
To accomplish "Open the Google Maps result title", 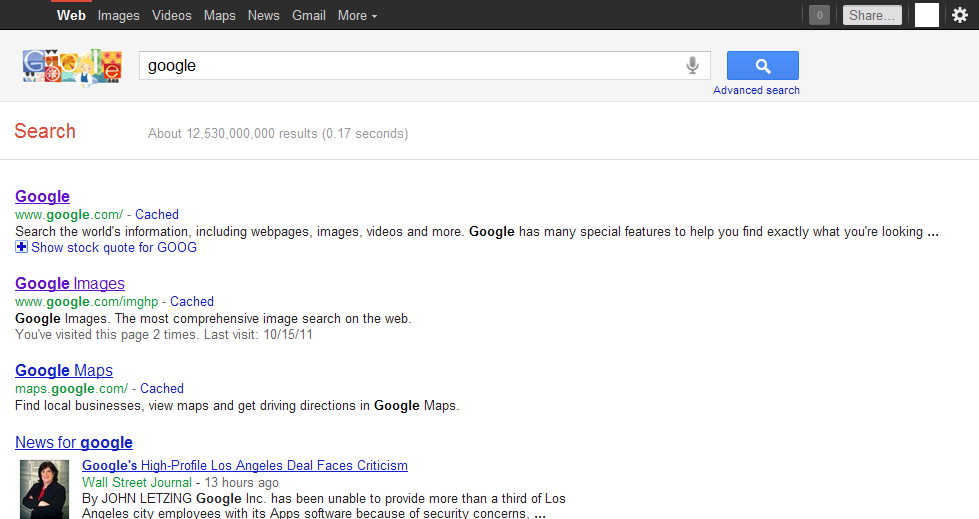I will (x=64, y=370).
